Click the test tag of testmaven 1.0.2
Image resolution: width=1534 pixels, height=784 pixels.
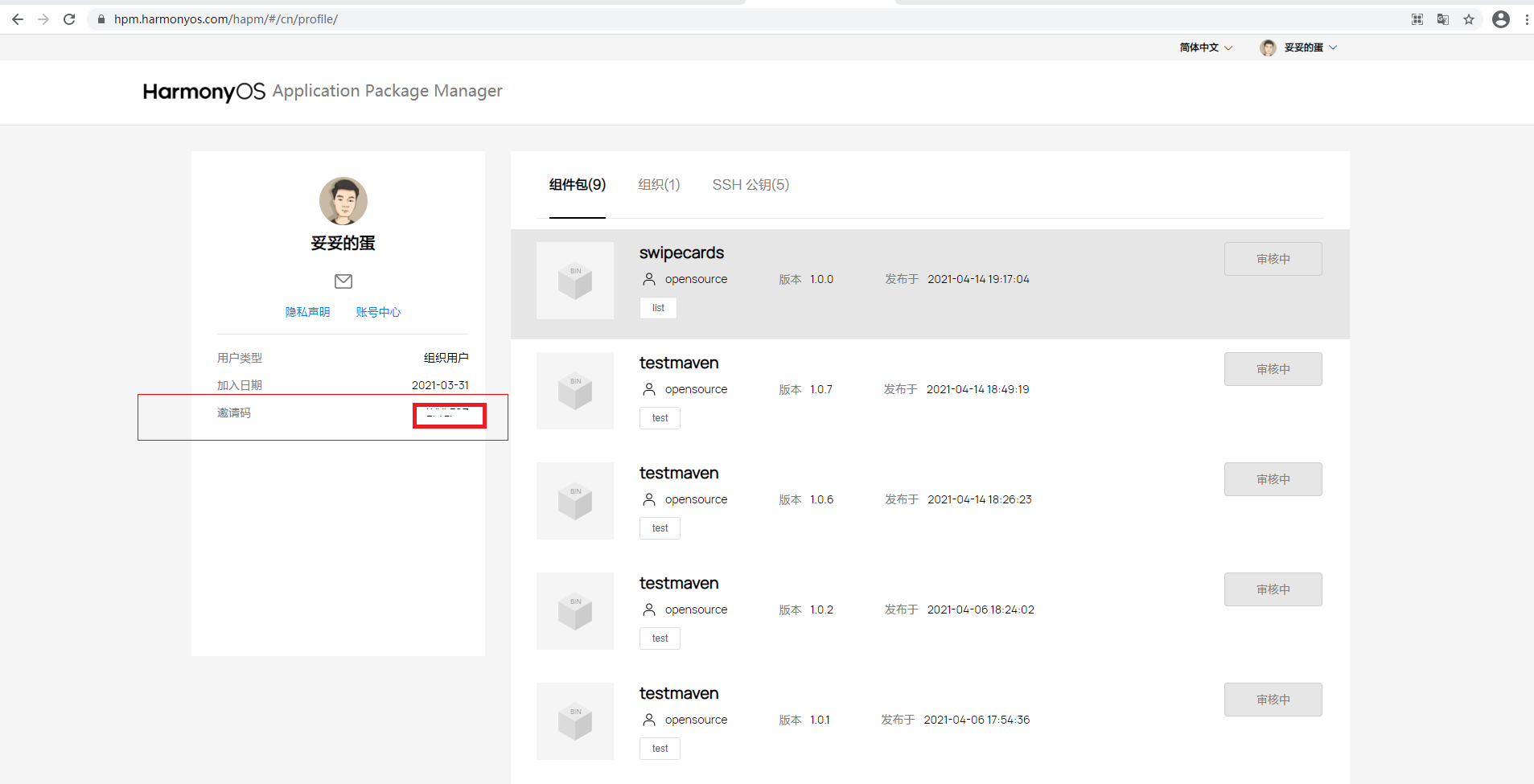coord(660,638)
